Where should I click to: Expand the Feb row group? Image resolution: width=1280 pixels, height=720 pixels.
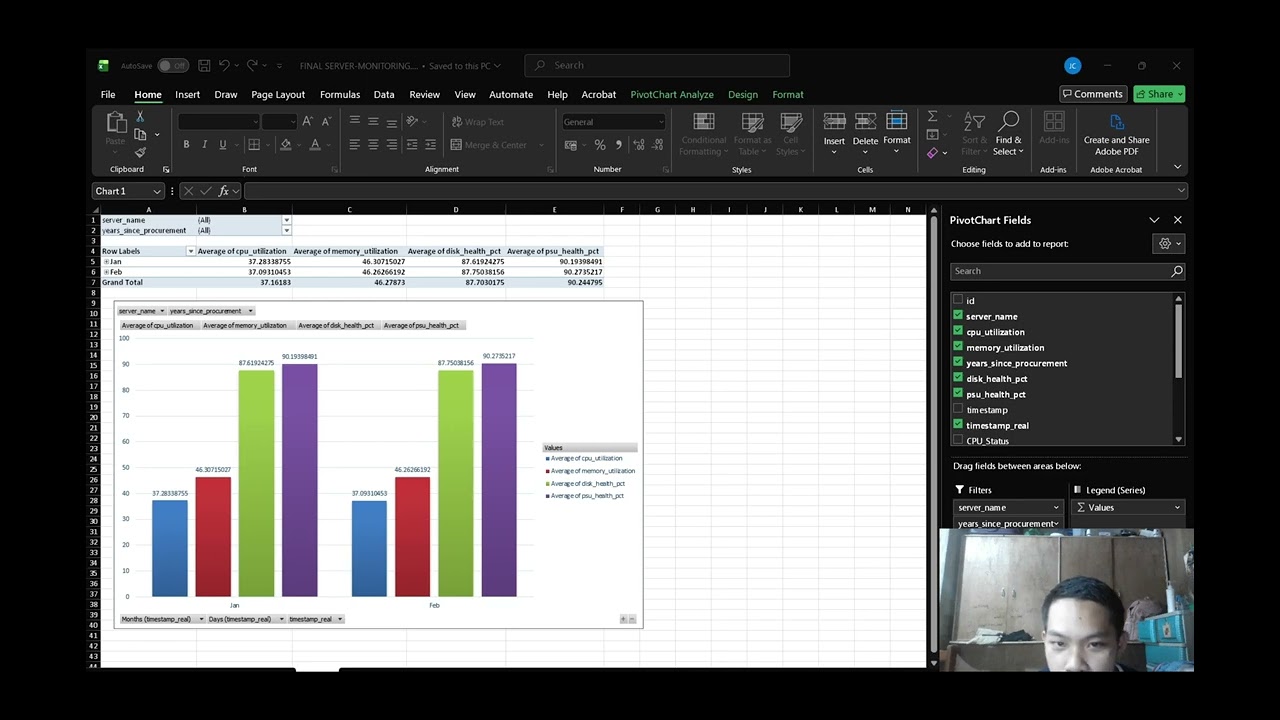point(106,272)
